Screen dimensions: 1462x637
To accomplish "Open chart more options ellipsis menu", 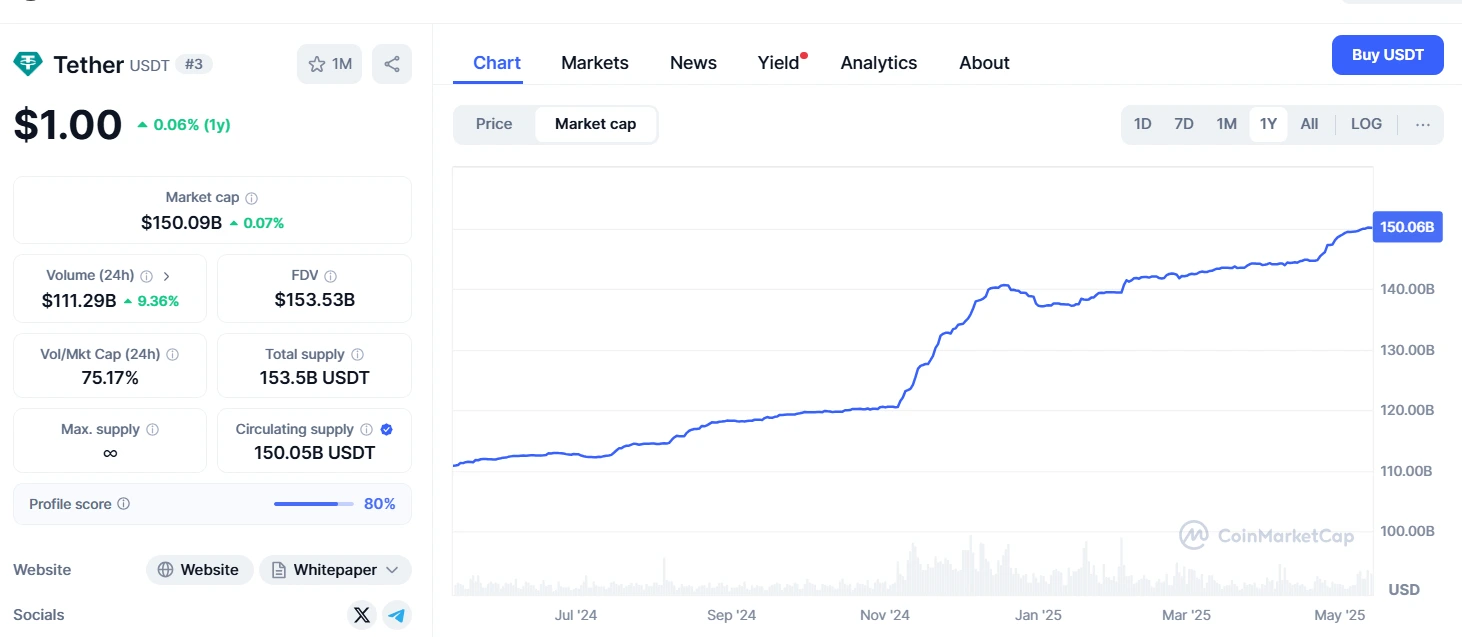I will (1423, 125).
